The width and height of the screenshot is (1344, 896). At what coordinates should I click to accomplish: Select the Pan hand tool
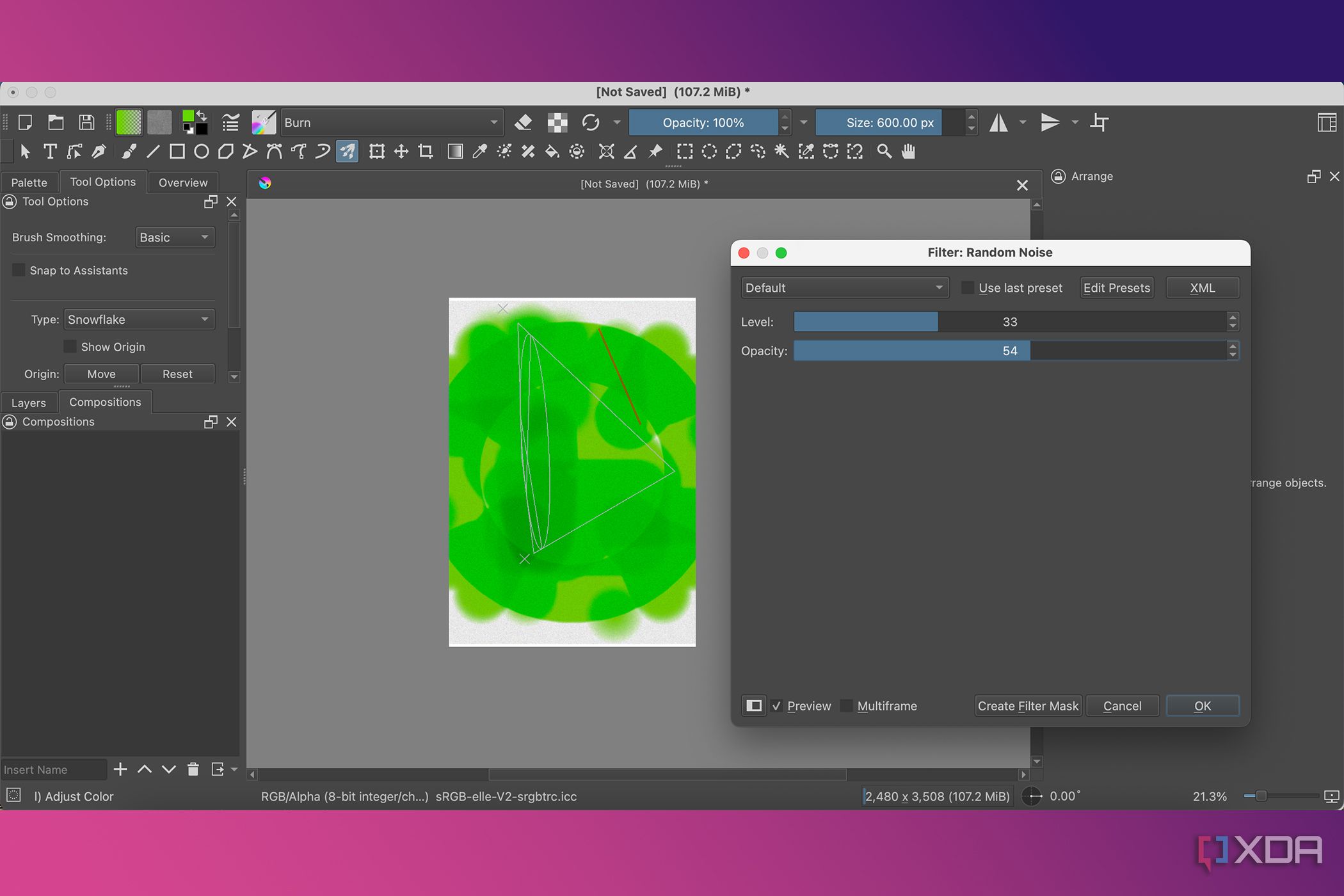coord(909,152)
